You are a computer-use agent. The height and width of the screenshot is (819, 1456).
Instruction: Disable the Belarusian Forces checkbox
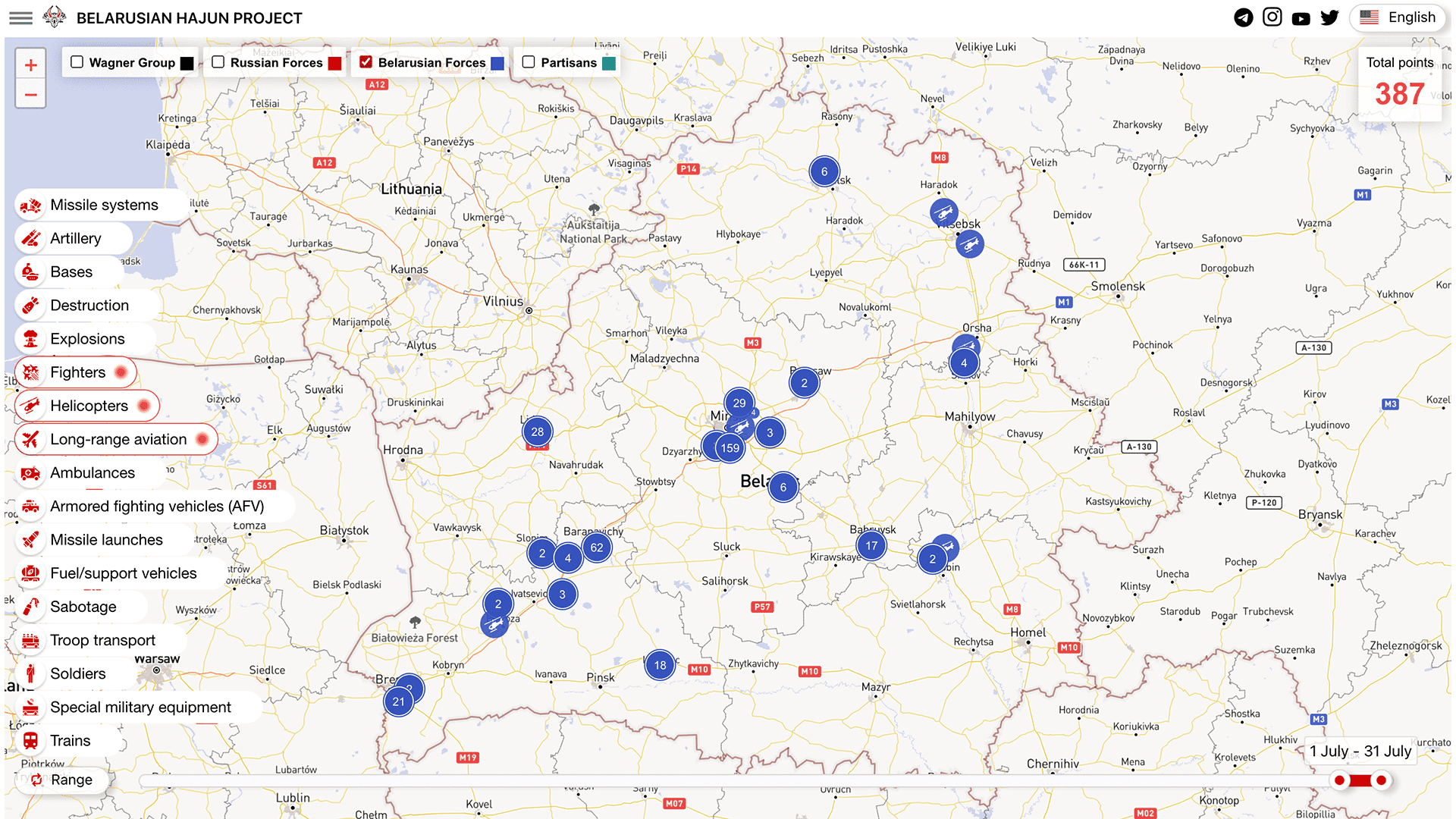point(367,61)
